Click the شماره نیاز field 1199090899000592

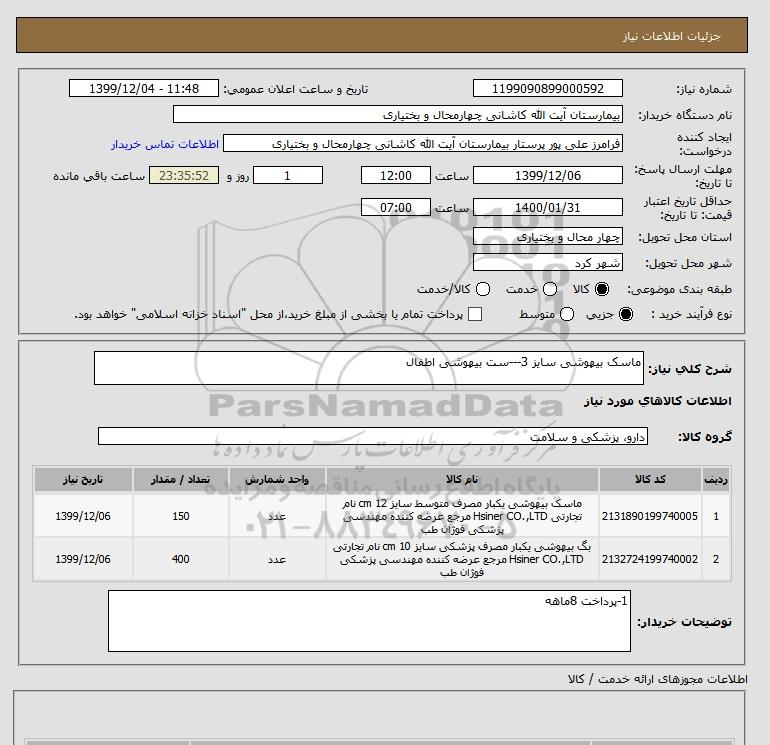point(548,88)
